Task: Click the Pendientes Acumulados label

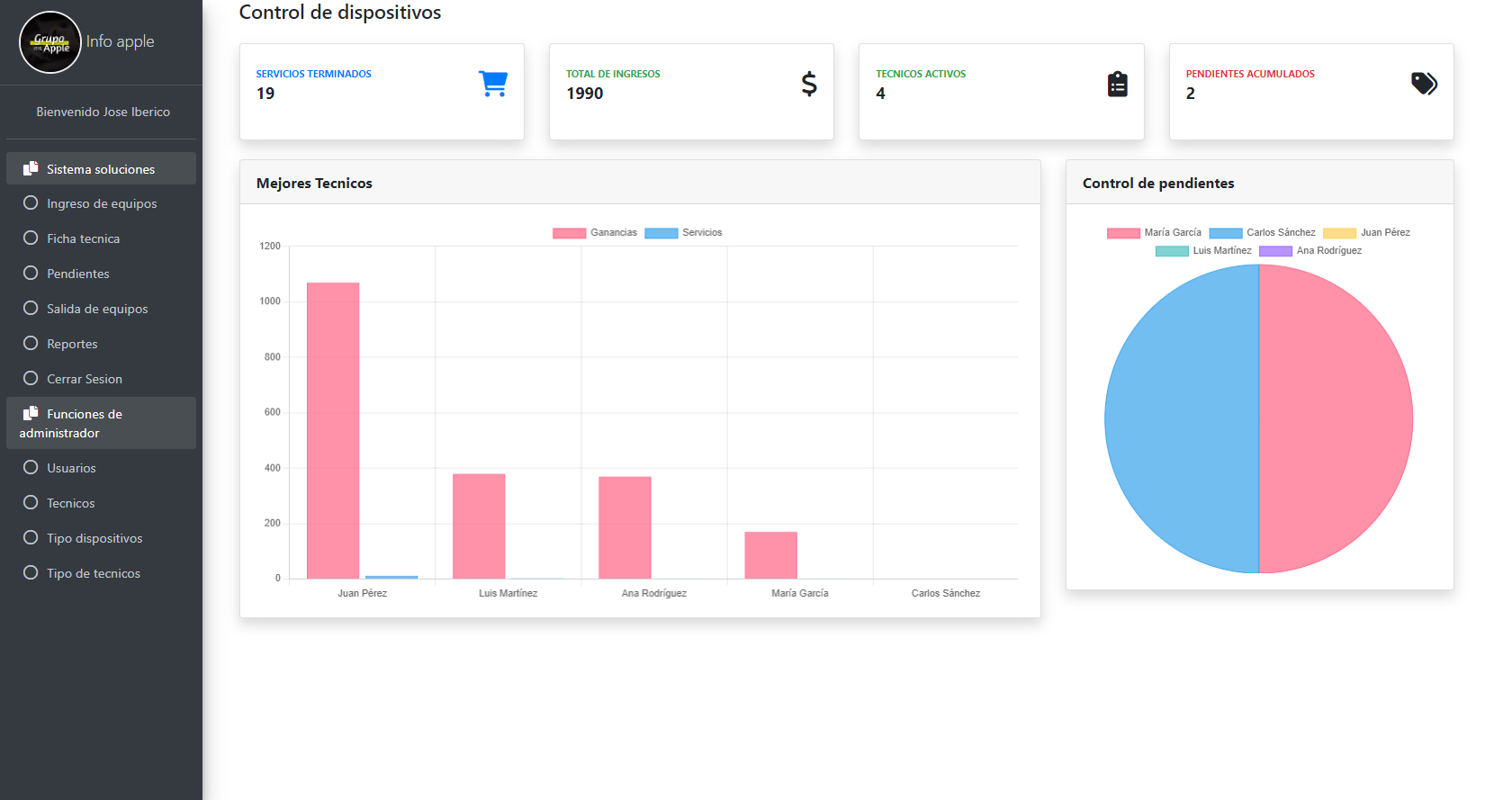Action: click(x=1250, y=74)
